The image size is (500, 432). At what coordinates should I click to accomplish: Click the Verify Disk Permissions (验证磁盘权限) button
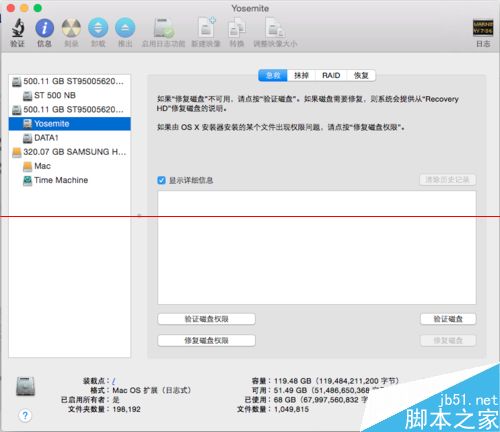tap(206, 319)
